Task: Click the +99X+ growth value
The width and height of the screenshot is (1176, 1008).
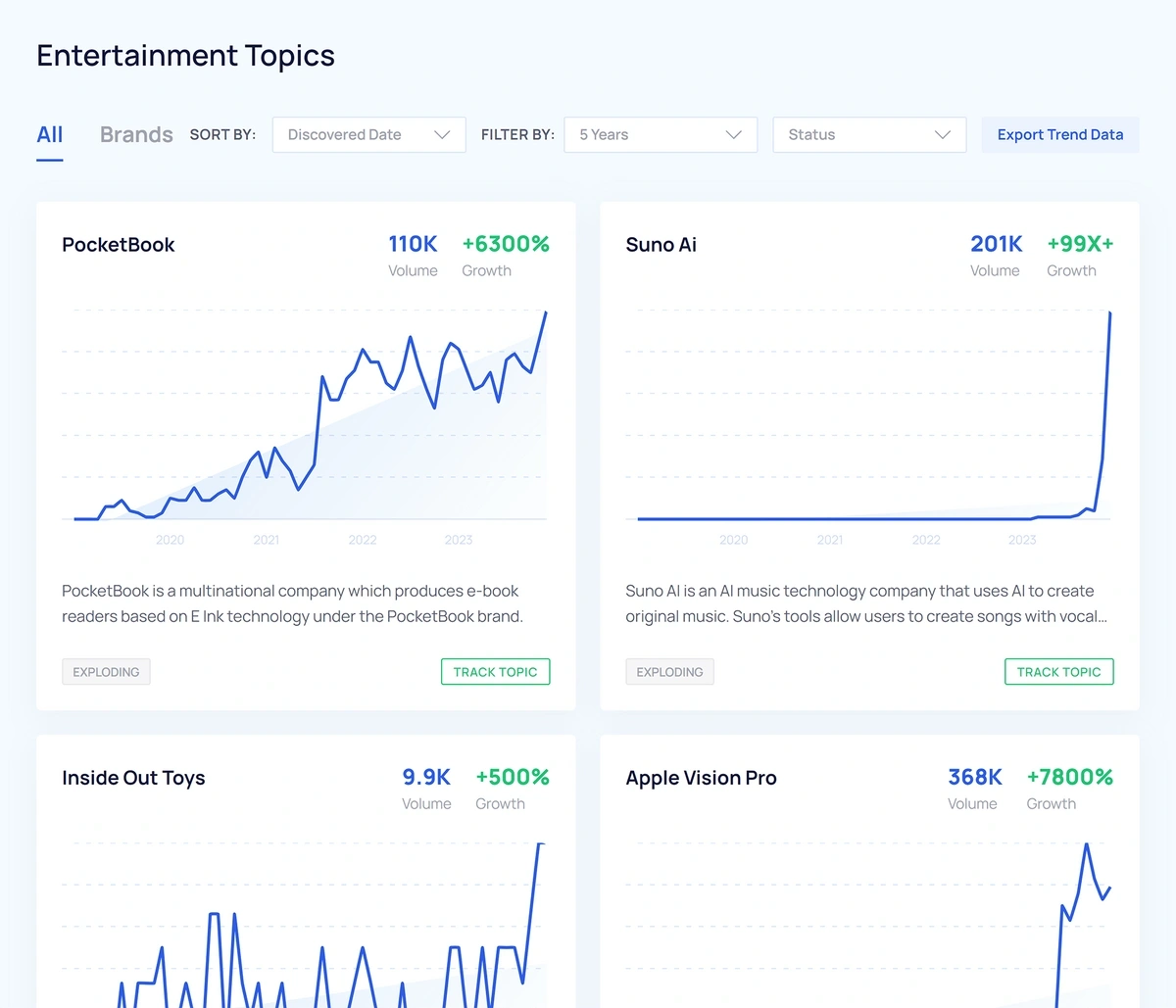Action: (x=1080, y=244)
